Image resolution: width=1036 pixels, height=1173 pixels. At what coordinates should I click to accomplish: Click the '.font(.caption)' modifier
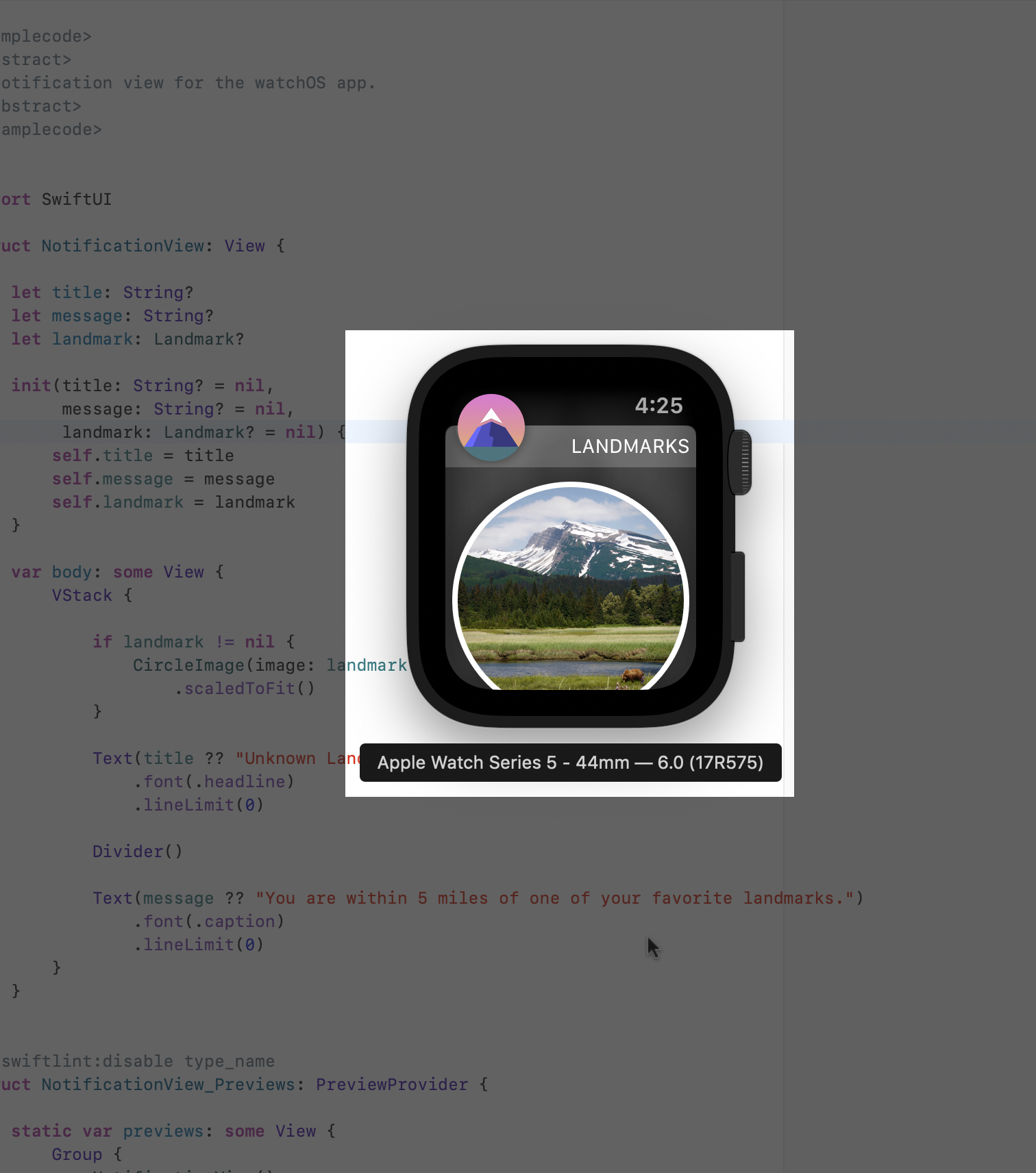click(209, 922)
